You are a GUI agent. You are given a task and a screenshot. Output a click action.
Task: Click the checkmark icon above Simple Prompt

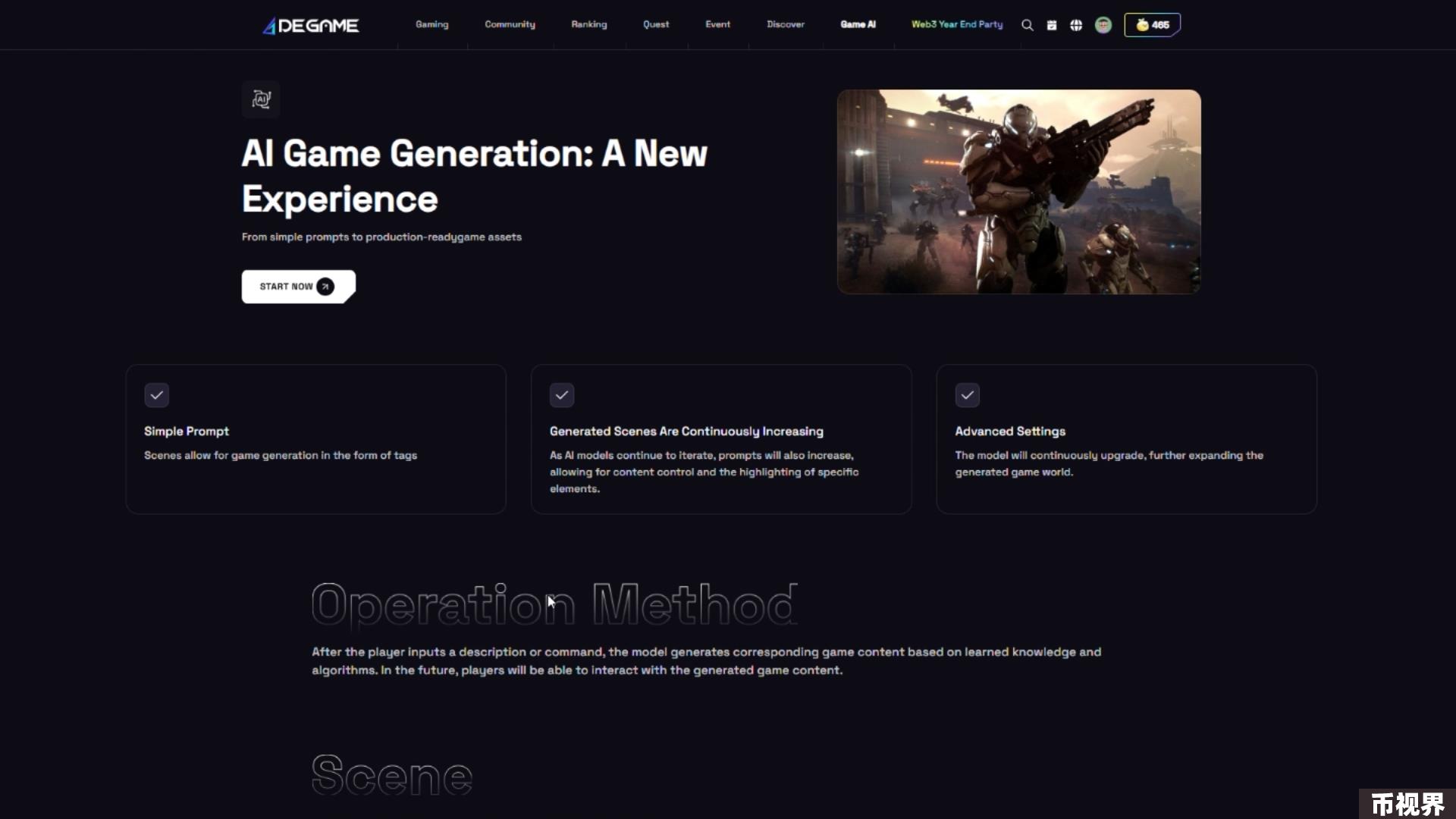point(157,395)
